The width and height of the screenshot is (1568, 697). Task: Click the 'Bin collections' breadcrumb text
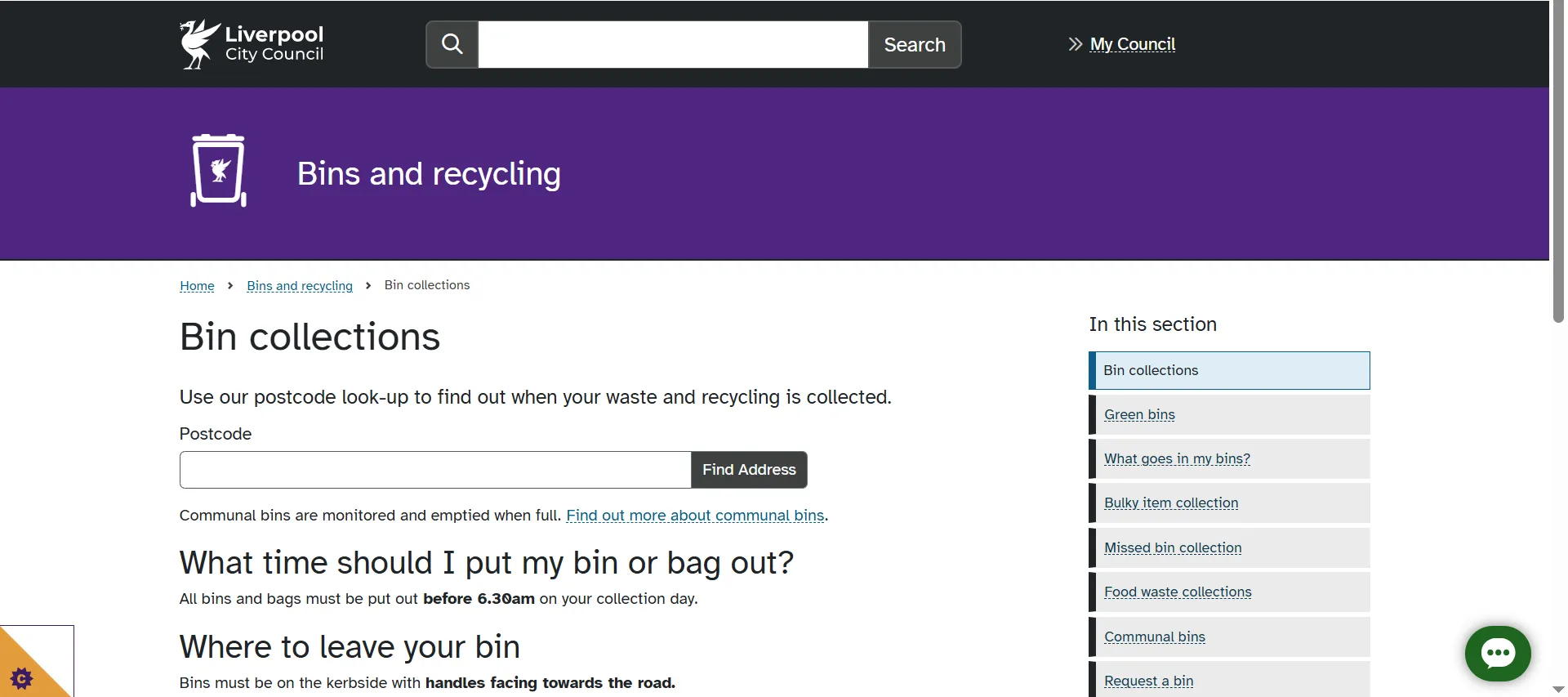[427, 285]
